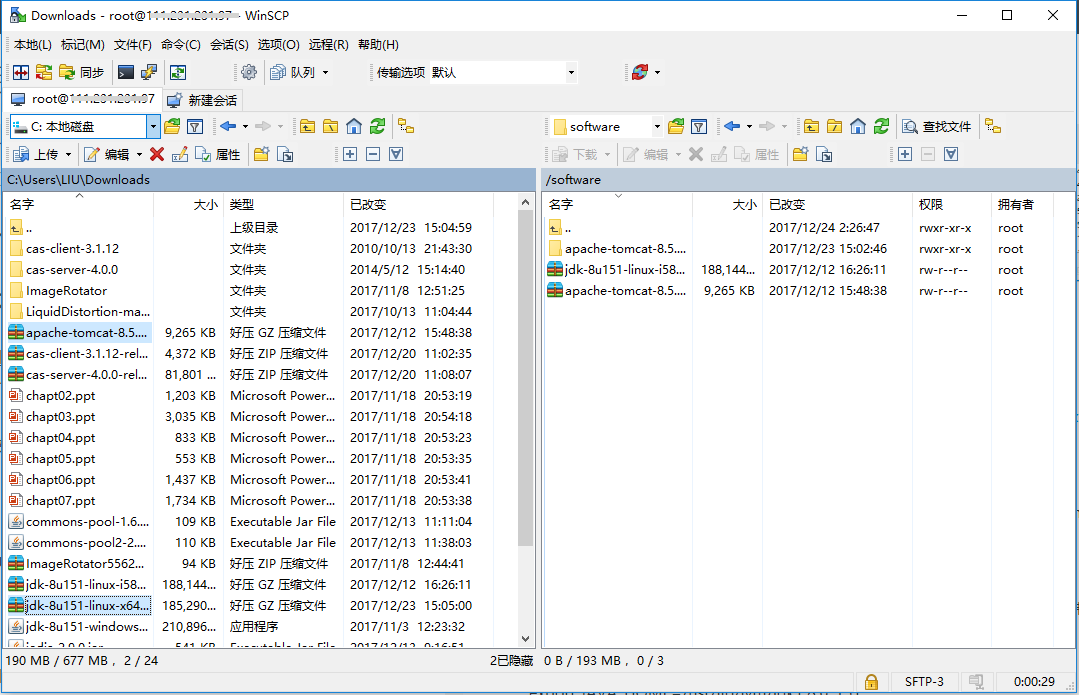Click the Synchronize (同步) toolbar button
The height and width of the screenshot is (695, 1079).
(81, 72)
